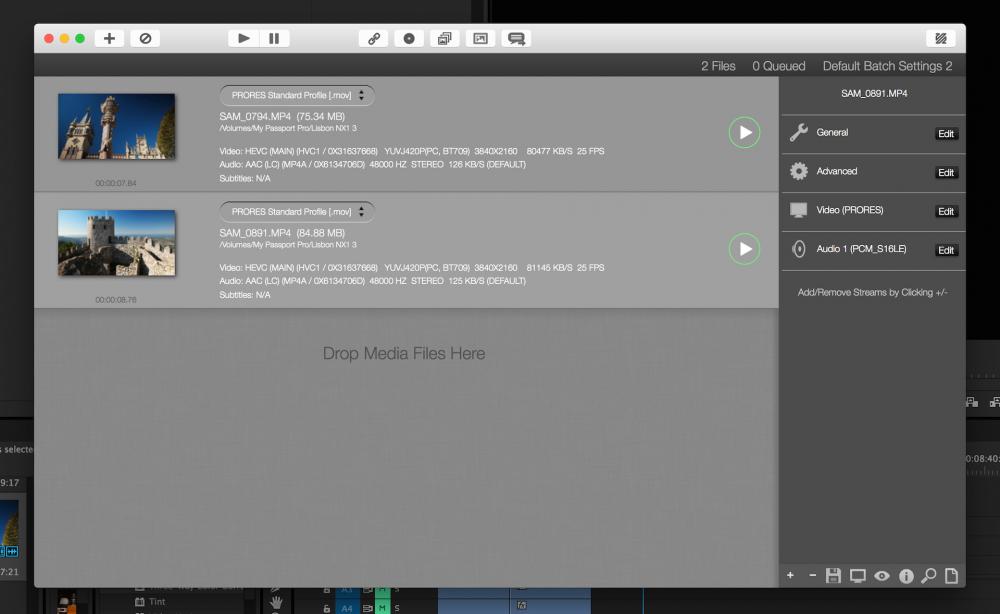The width and height of the screenshot is (1000, 614).
Task: Click the floppy disk save icon
Action: [833, 576]
